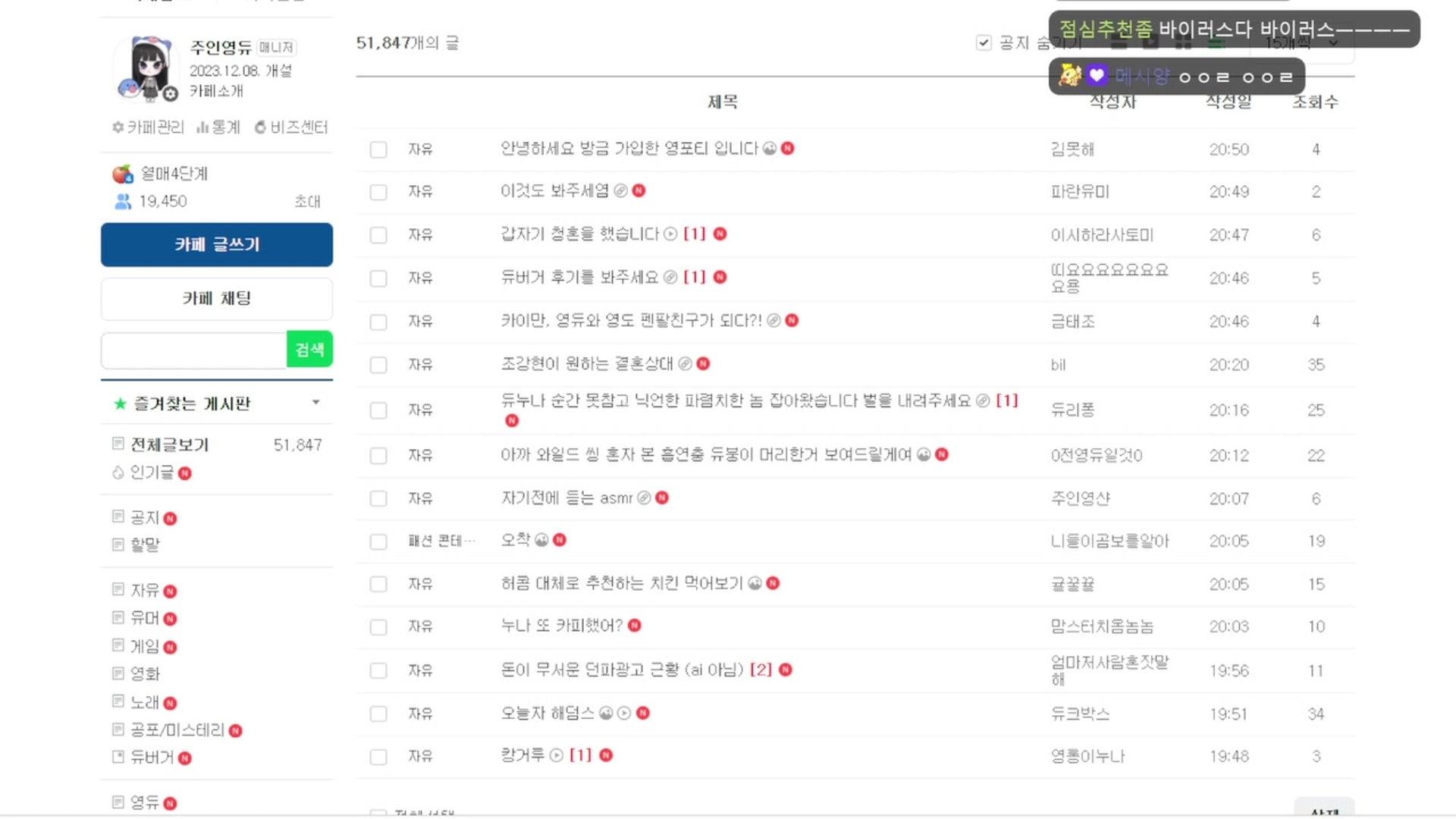The height and width of the screenshot is (819, 1456).
Task: Open 전체글보기 board
Action: click(x=169, y=444)
